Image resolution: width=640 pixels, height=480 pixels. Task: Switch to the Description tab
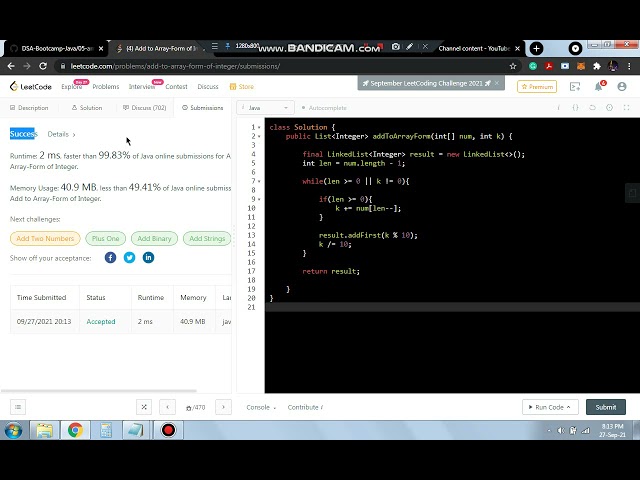tap(29, 108)
